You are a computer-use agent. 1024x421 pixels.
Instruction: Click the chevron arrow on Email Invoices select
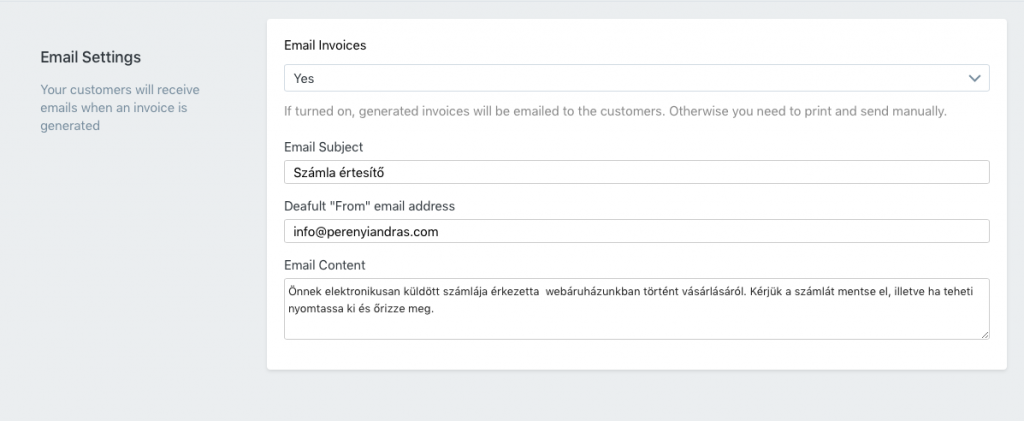(x=974, y=78)
